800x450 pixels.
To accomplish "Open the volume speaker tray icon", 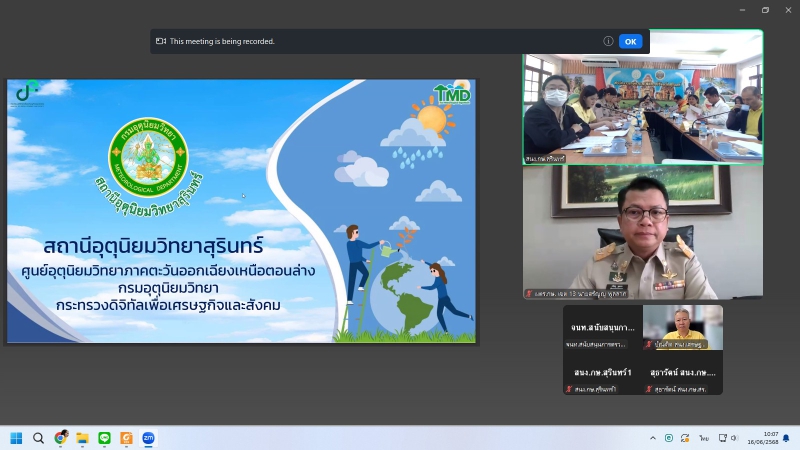I will click(734, 438).
